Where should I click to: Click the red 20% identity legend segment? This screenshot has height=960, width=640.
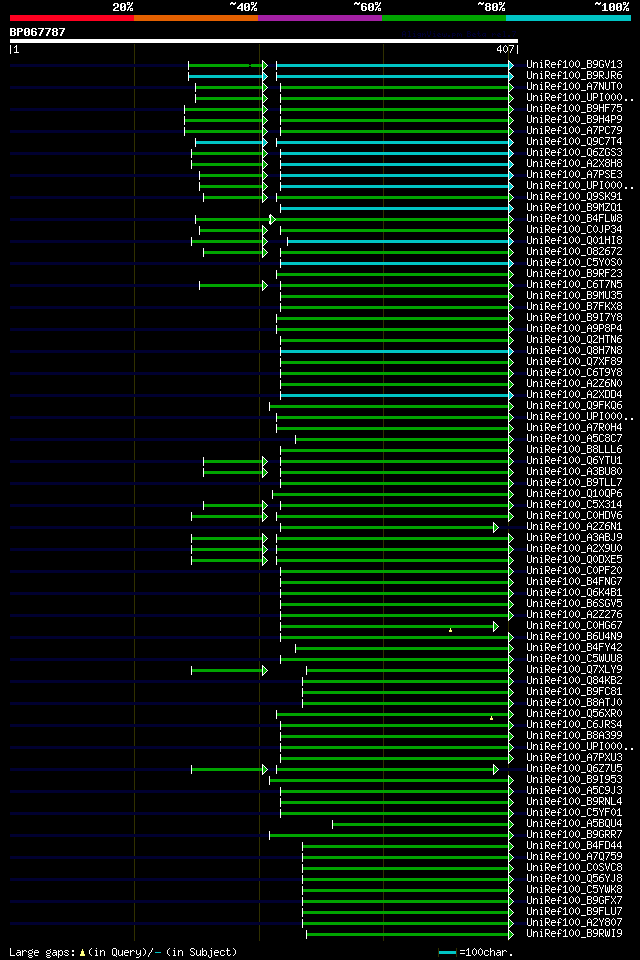tap(72, 18)
